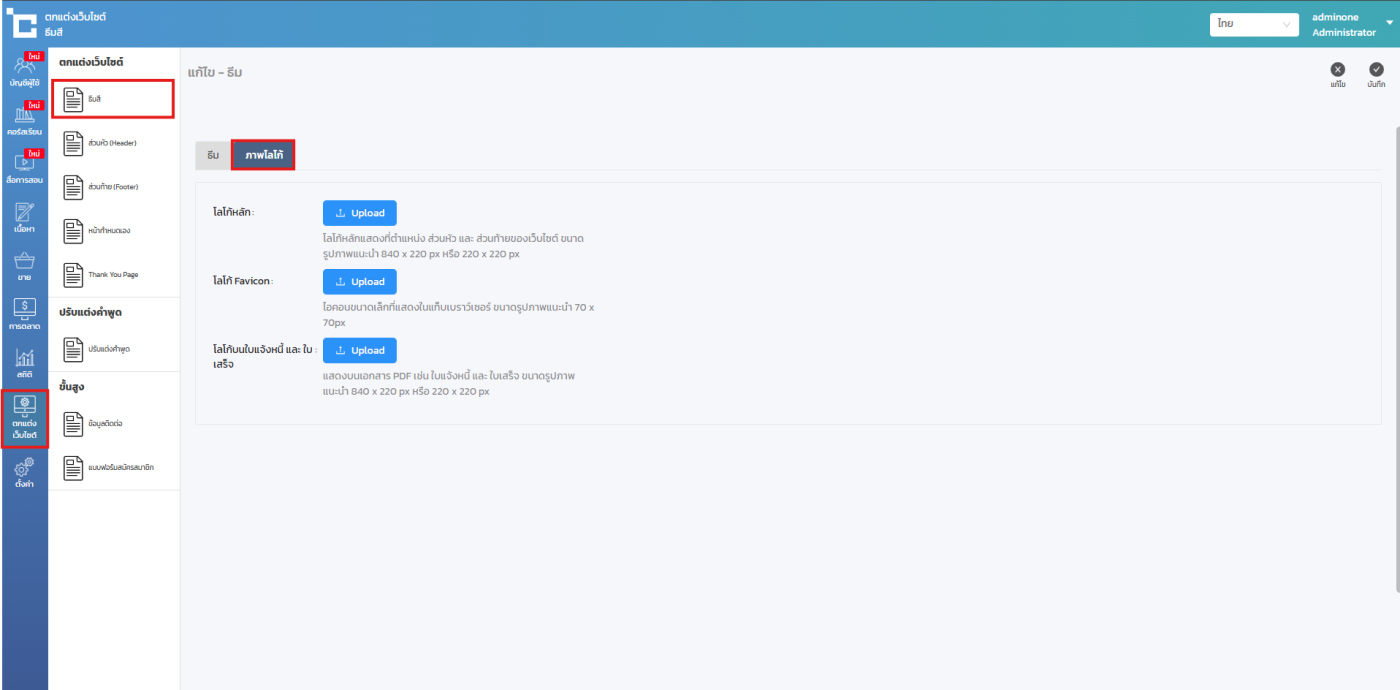This screenshot has width=1400, height=690.
Task: Go to the เนื้อหา (content) sidebar icon
Action: pos(24,217)
